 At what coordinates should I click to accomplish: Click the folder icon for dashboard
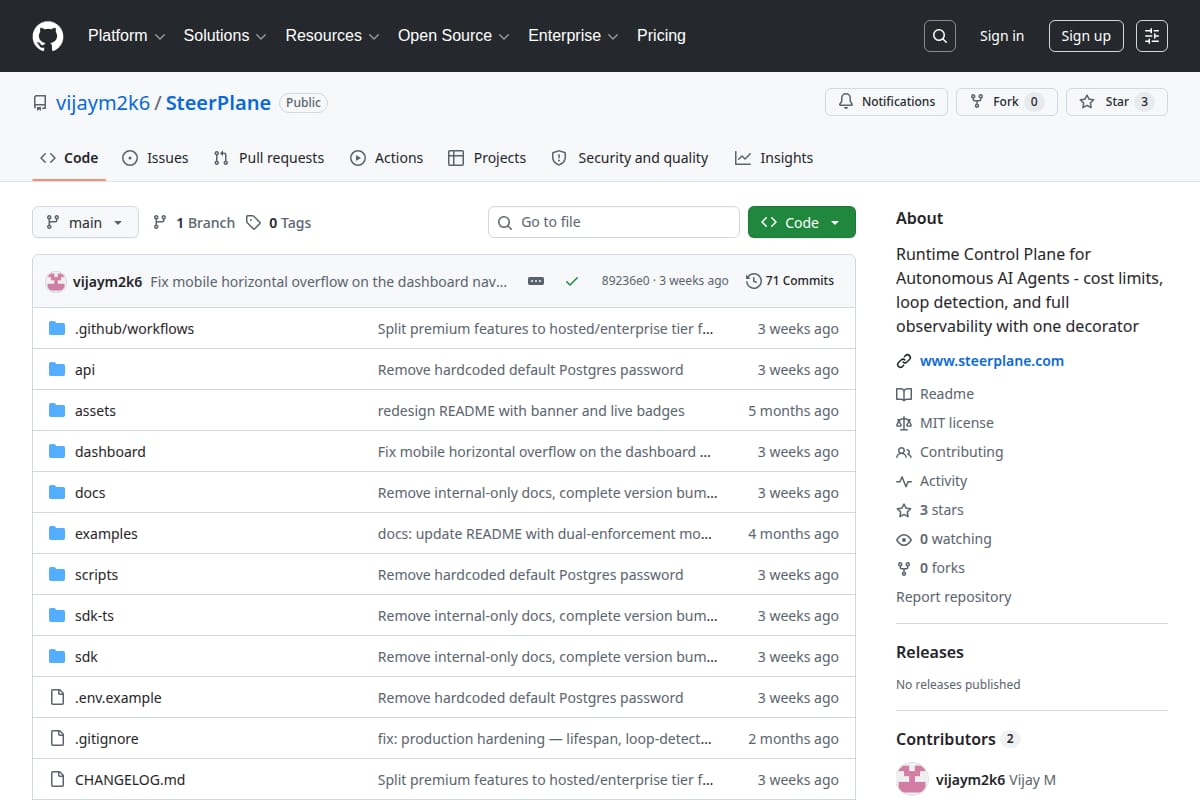(57, 452)
